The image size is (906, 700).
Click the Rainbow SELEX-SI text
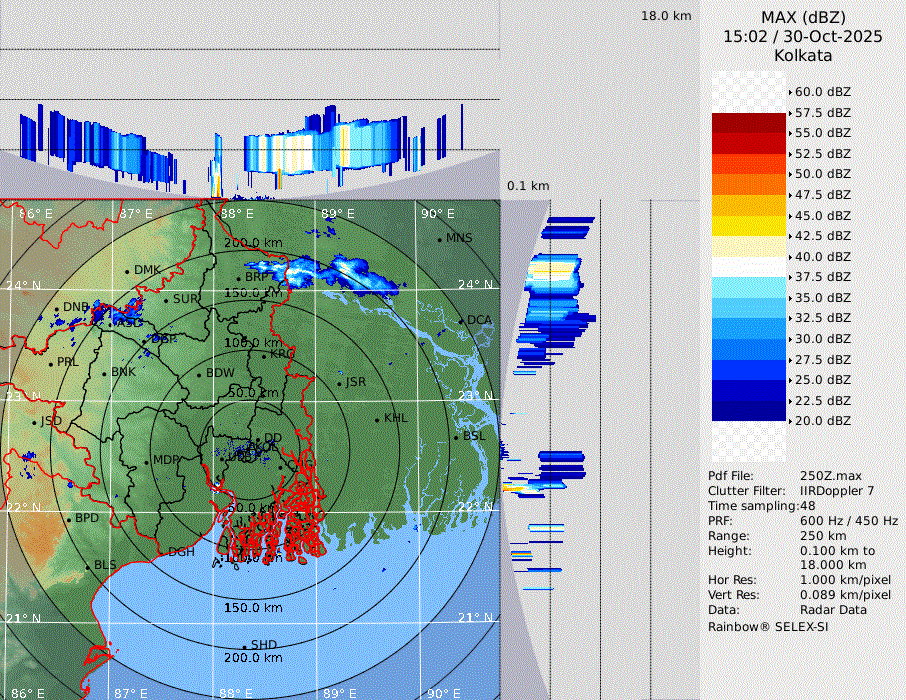tap(768, 627)
